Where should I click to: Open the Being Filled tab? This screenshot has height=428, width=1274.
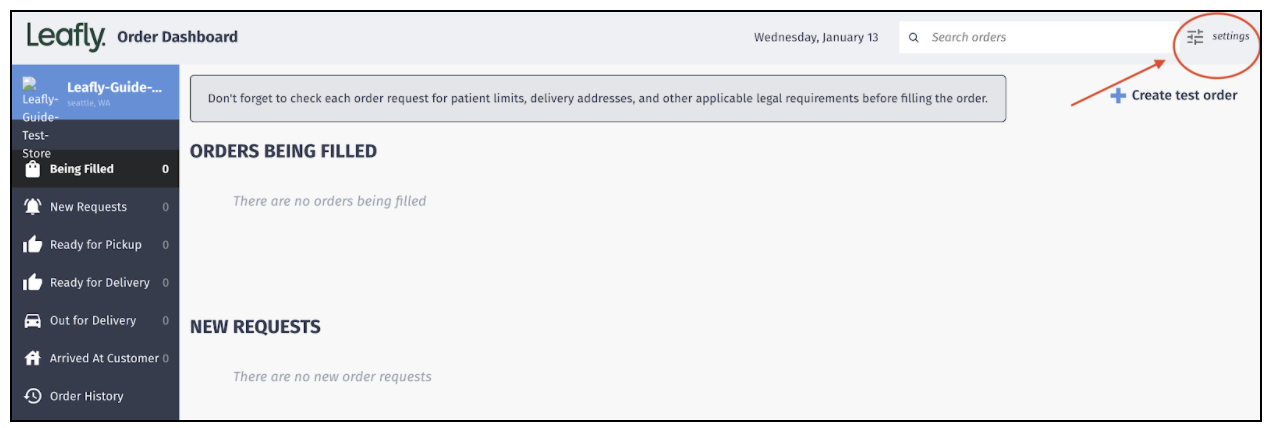coord(82,169)
